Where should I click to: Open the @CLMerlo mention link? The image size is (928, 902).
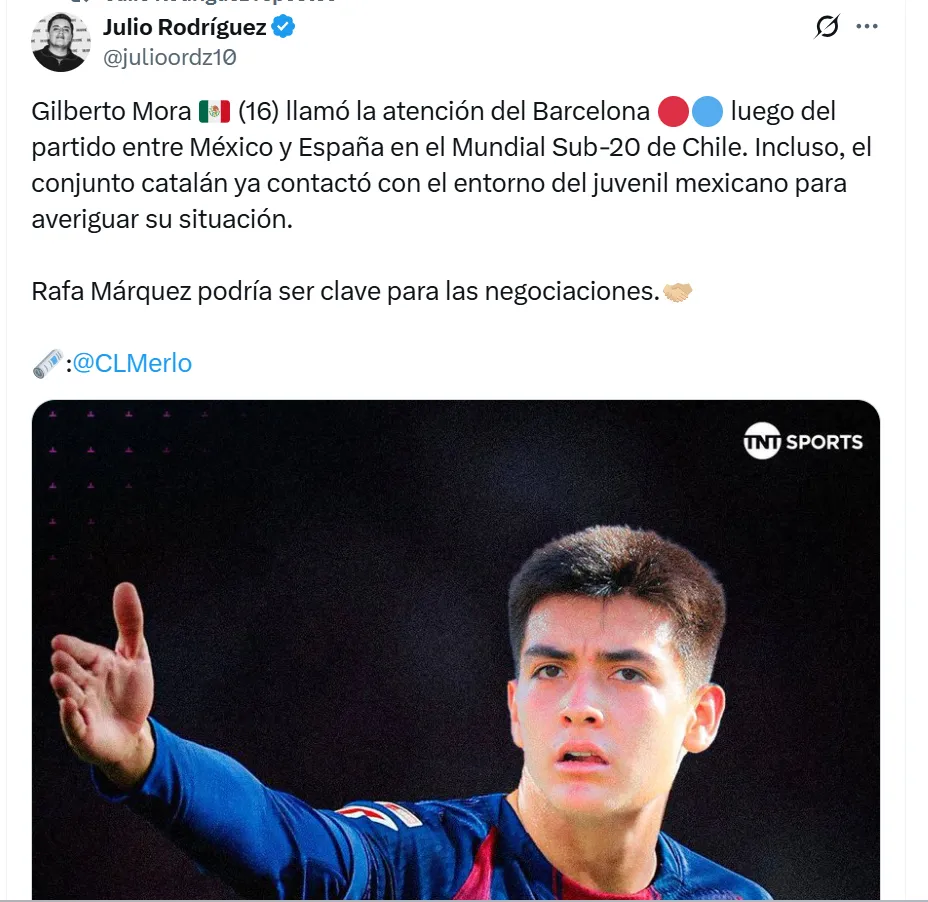(132, 364)
